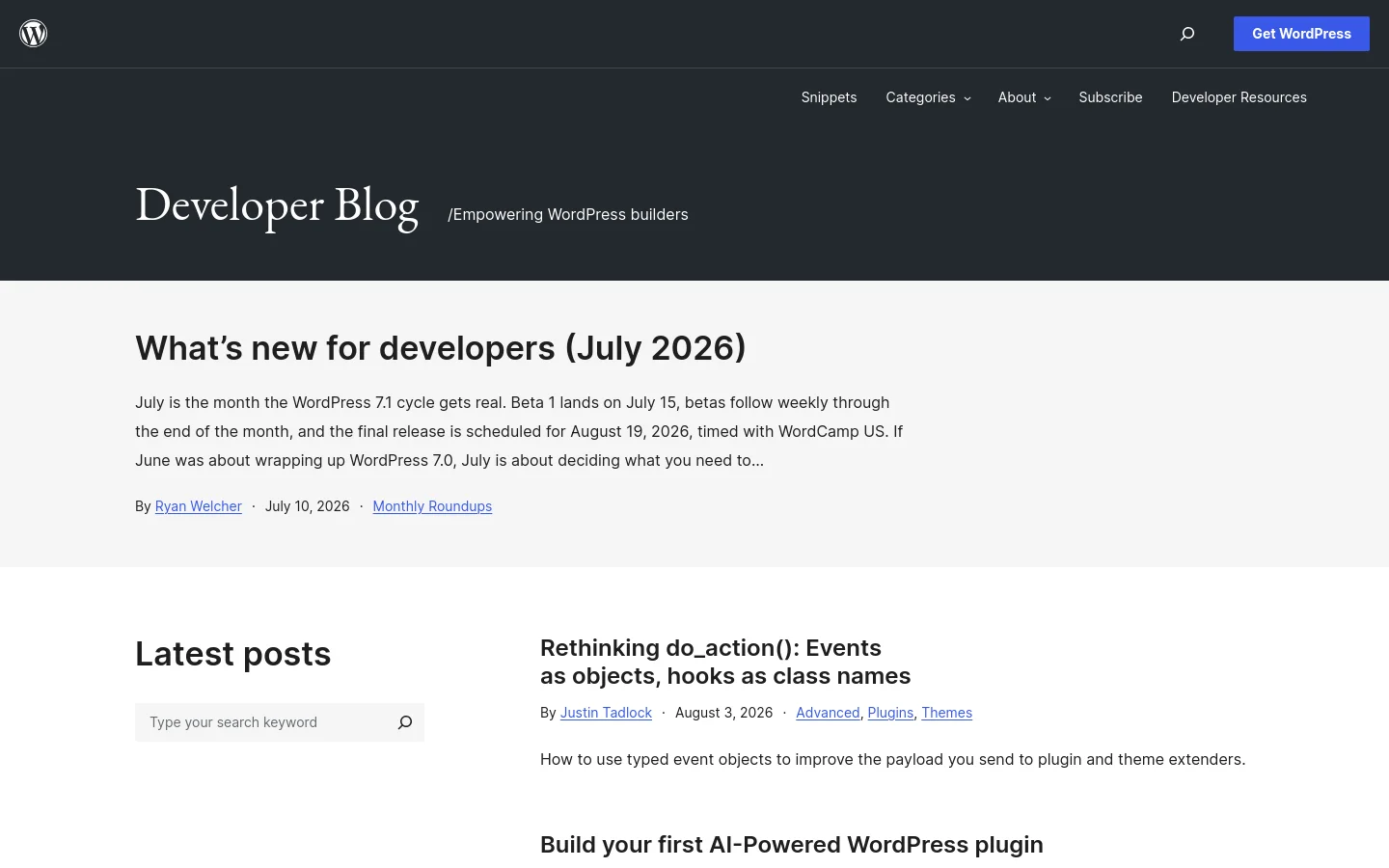The height and width of the screenshot is (868, 1389).
Task: Click the Developer Blog site title
Action: click(277, 205)
